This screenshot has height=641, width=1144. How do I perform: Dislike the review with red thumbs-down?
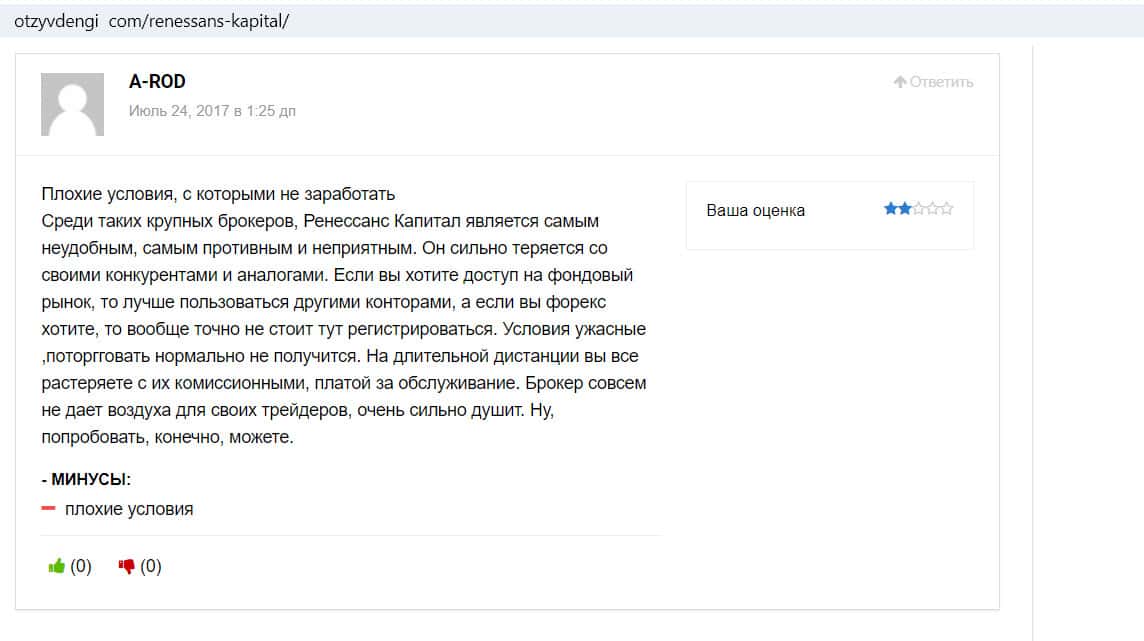point(127,567)
